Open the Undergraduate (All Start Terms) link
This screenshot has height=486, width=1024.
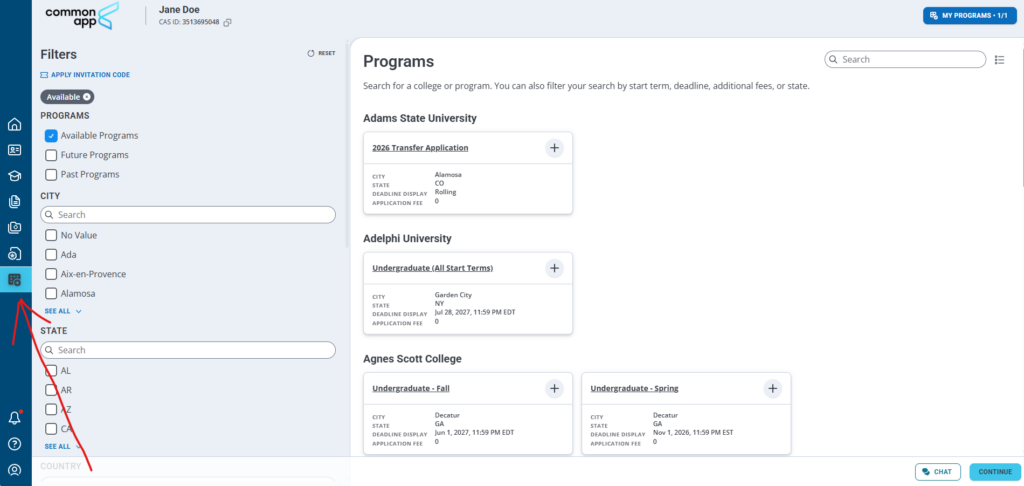coord(432,268)
